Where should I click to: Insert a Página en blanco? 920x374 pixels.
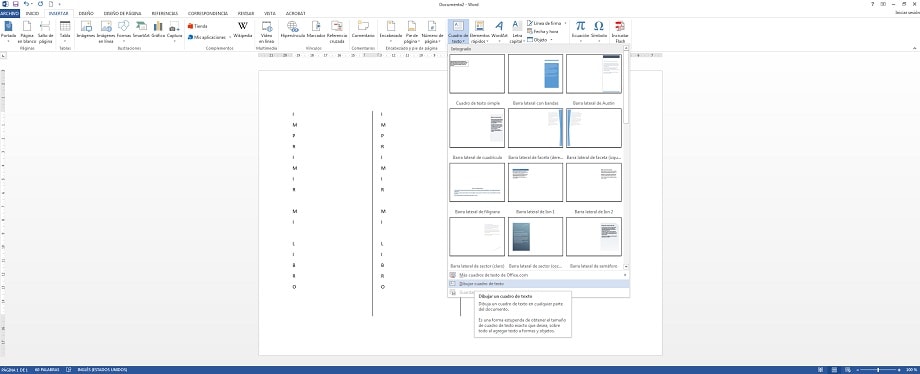point(27,31)
